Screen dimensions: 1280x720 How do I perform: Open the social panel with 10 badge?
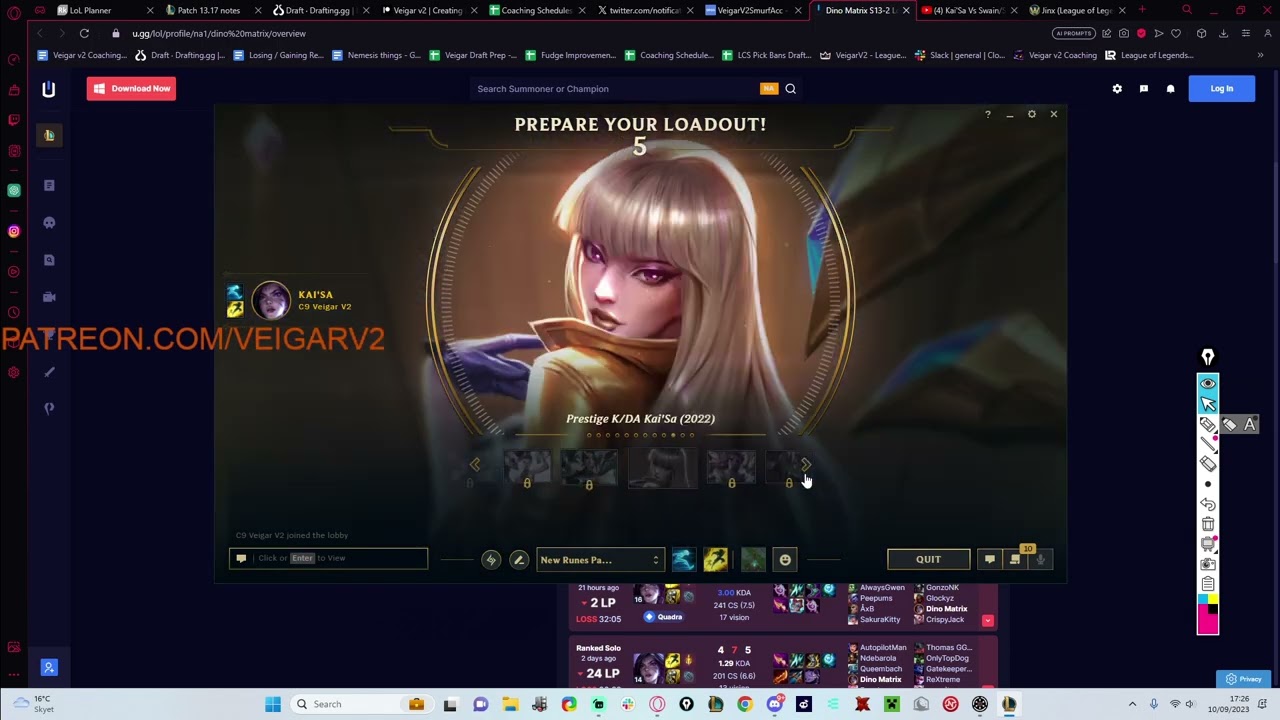pyautogui.click(x=1015, y=560)
